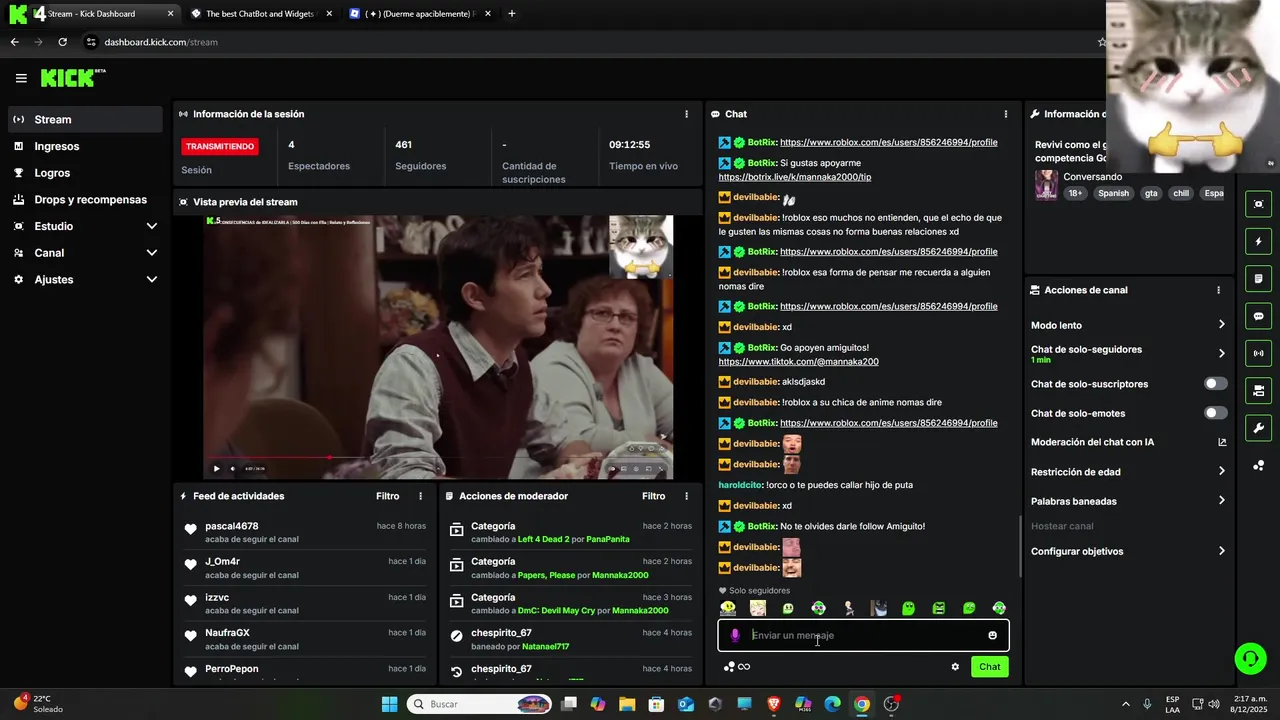Open moderator actions three-dot menu

[x=686, y=496]
